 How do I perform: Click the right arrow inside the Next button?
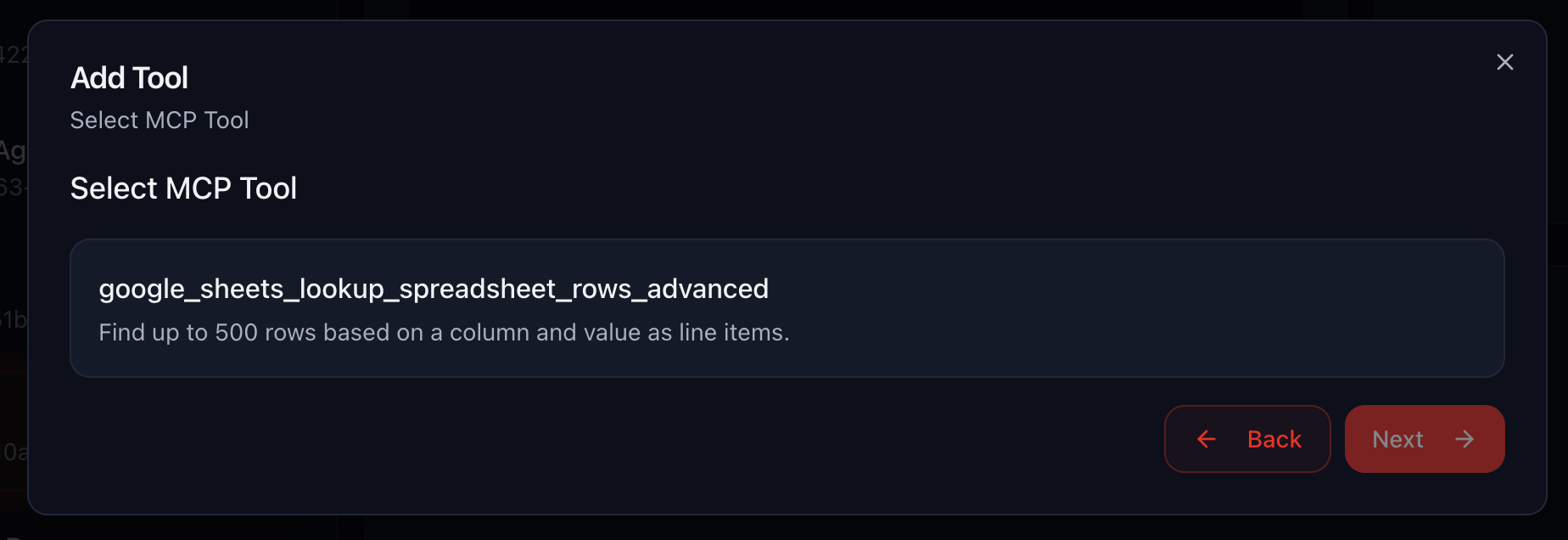[x=1465, y=439]
